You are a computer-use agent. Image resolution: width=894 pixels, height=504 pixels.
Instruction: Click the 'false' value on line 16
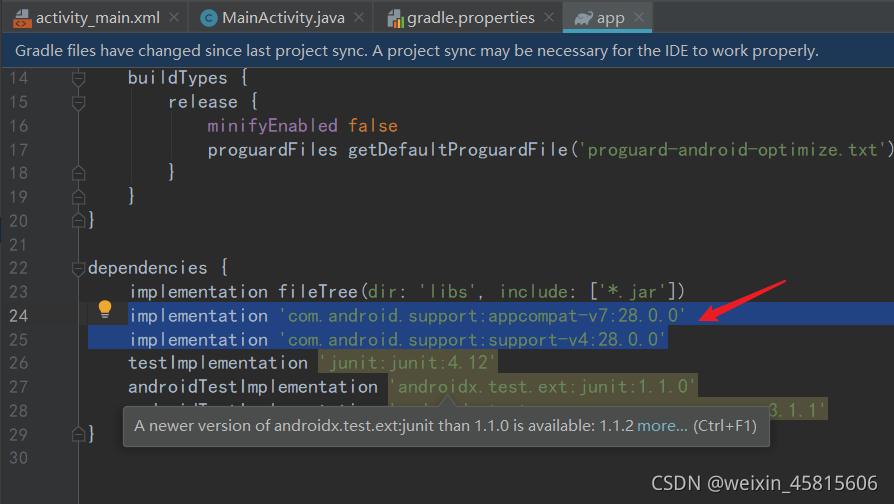pos(373,125)
